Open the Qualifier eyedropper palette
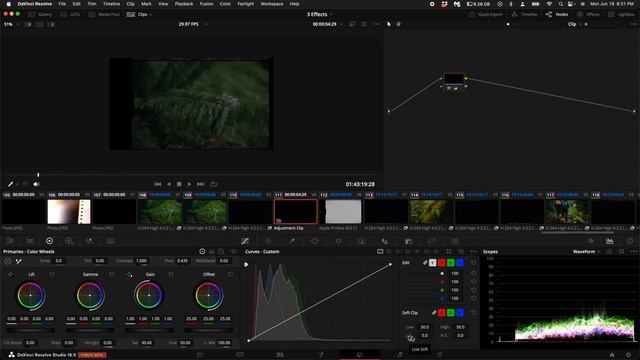This screenshot has width=640, height=360. click(x=292, y=241)
